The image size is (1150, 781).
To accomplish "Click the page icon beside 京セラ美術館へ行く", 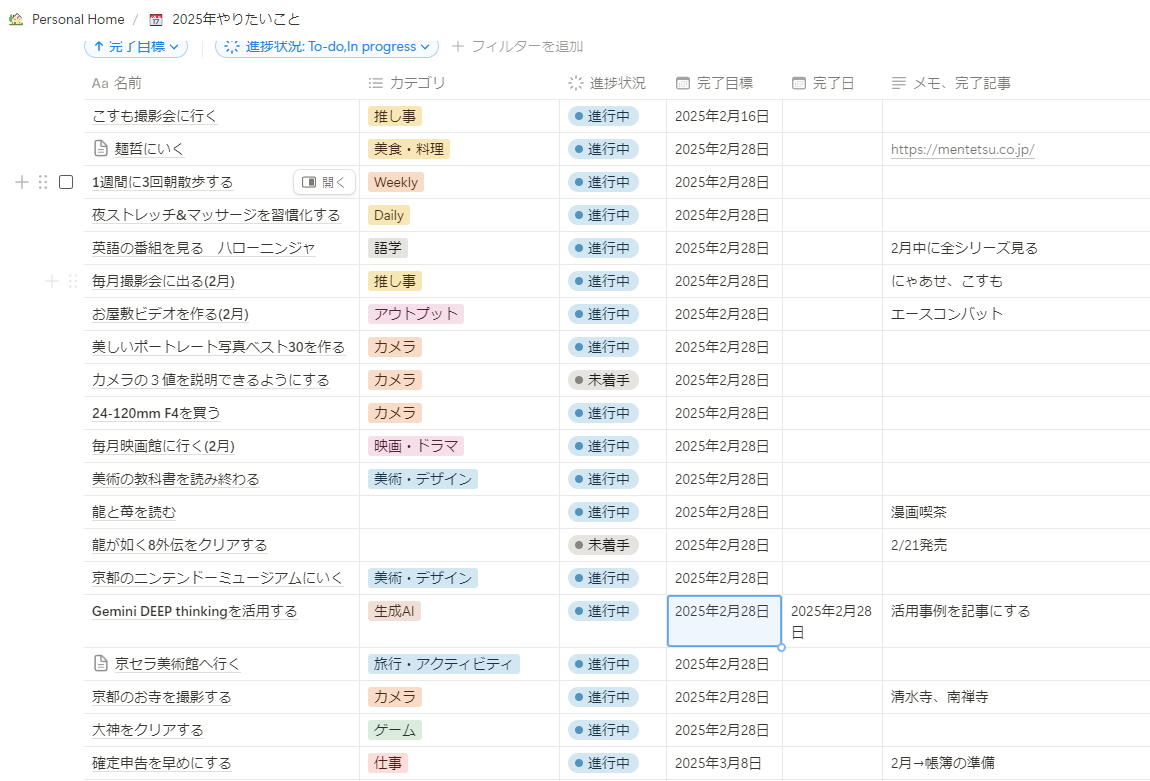I will (100, 664).
